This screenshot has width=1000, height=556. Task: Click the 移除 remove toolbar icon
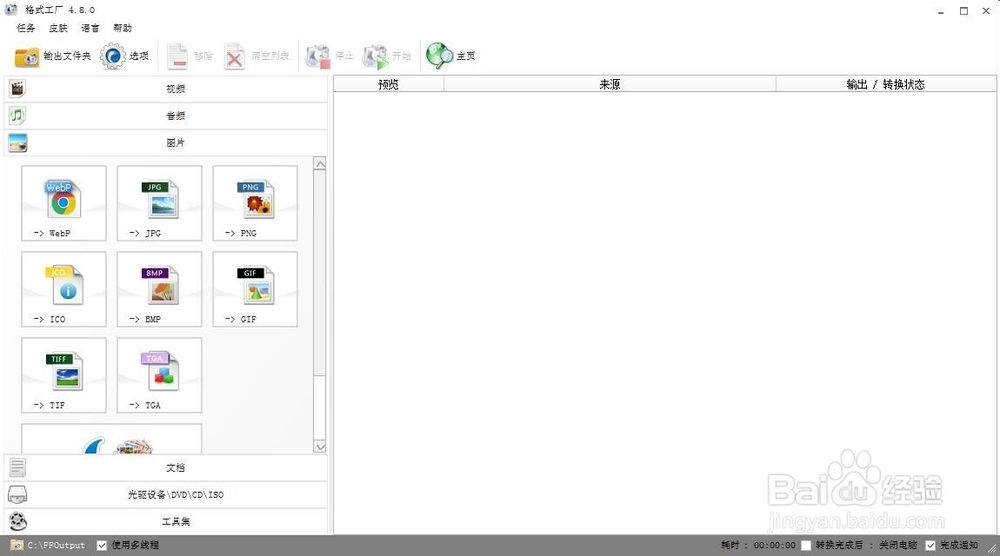(177, 56)
